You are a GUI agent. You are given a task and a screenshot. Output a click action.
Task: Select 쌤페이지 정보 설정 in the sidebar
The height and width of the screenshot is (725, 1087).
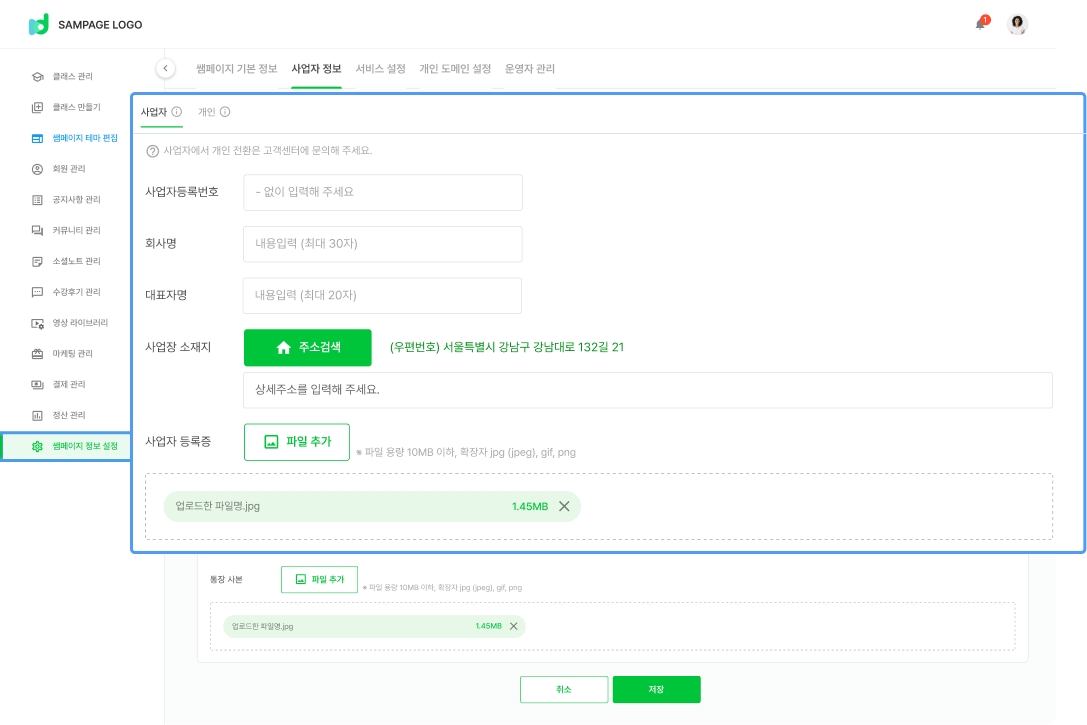click(x=84, y=446)
